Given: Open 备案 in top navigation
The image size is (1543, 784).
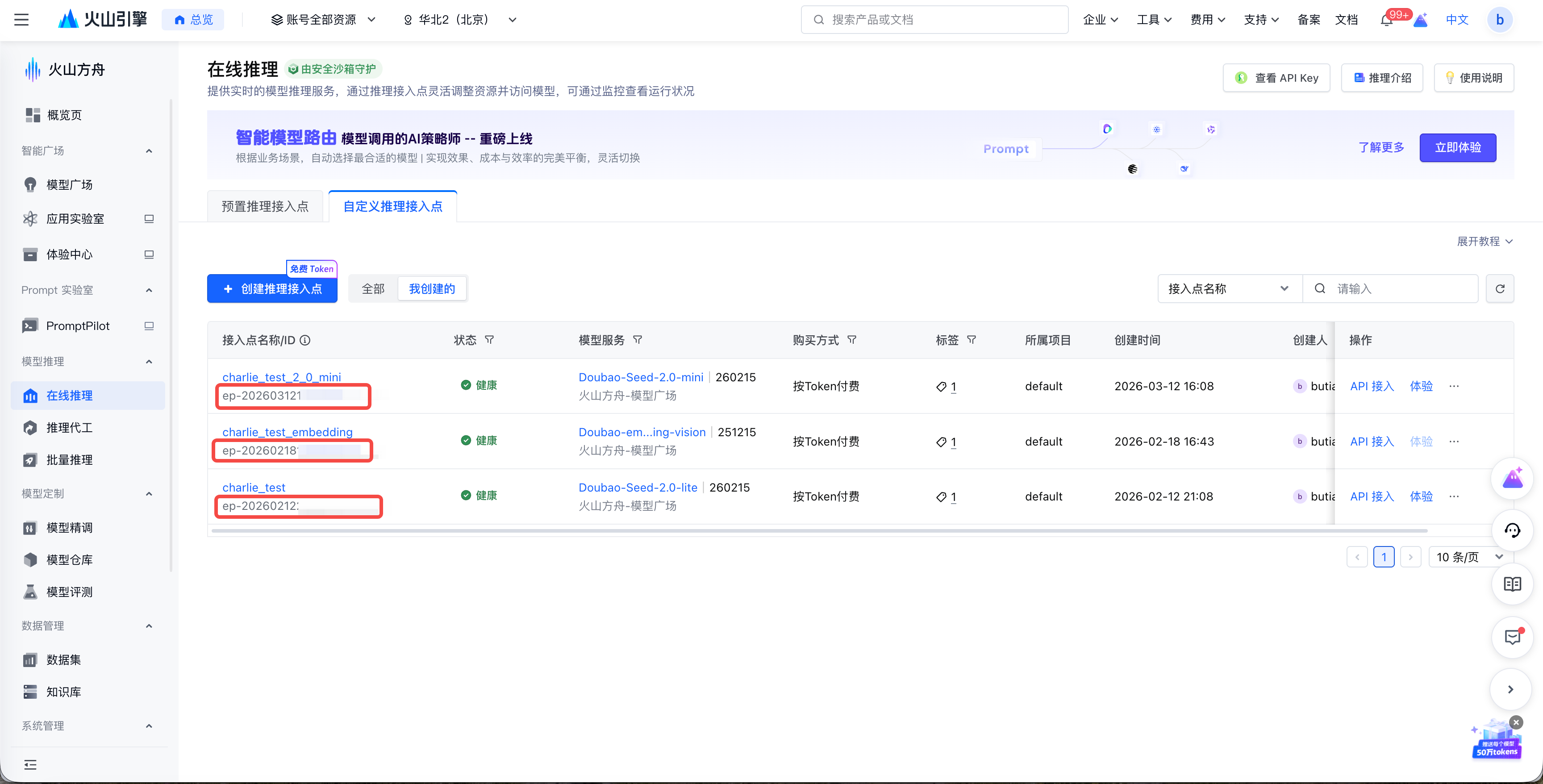Looking at the screenshot, I should tap(1309, 20).
